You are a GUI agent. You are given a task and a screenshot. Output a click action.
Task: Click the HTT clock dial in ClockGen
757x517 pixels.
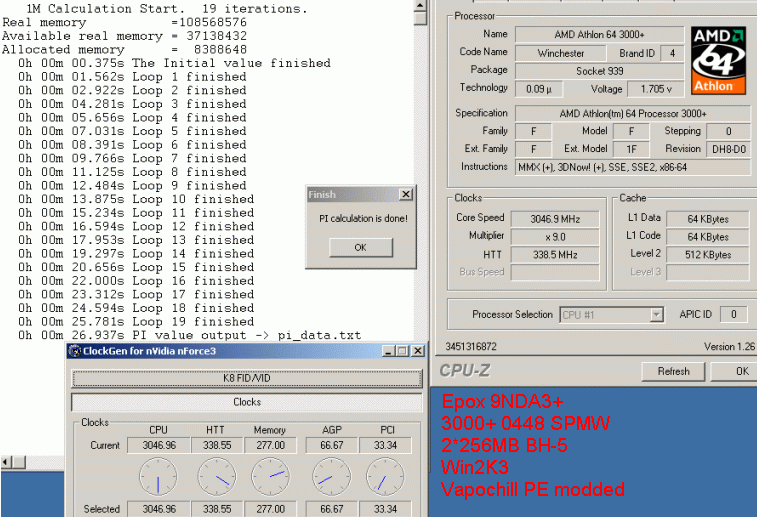click(214, 476)
